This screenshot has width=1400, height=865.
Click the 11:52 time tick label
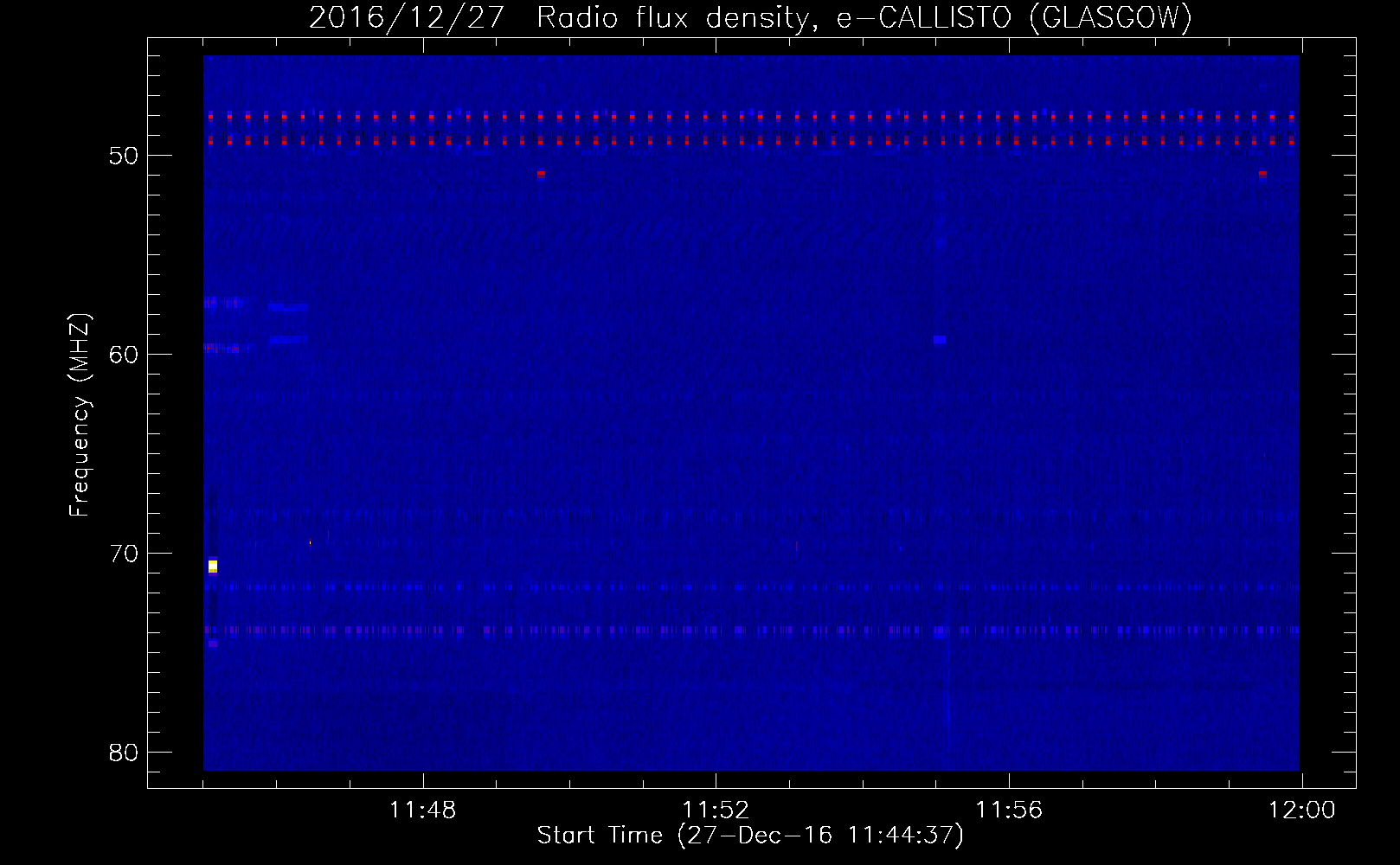716,811
